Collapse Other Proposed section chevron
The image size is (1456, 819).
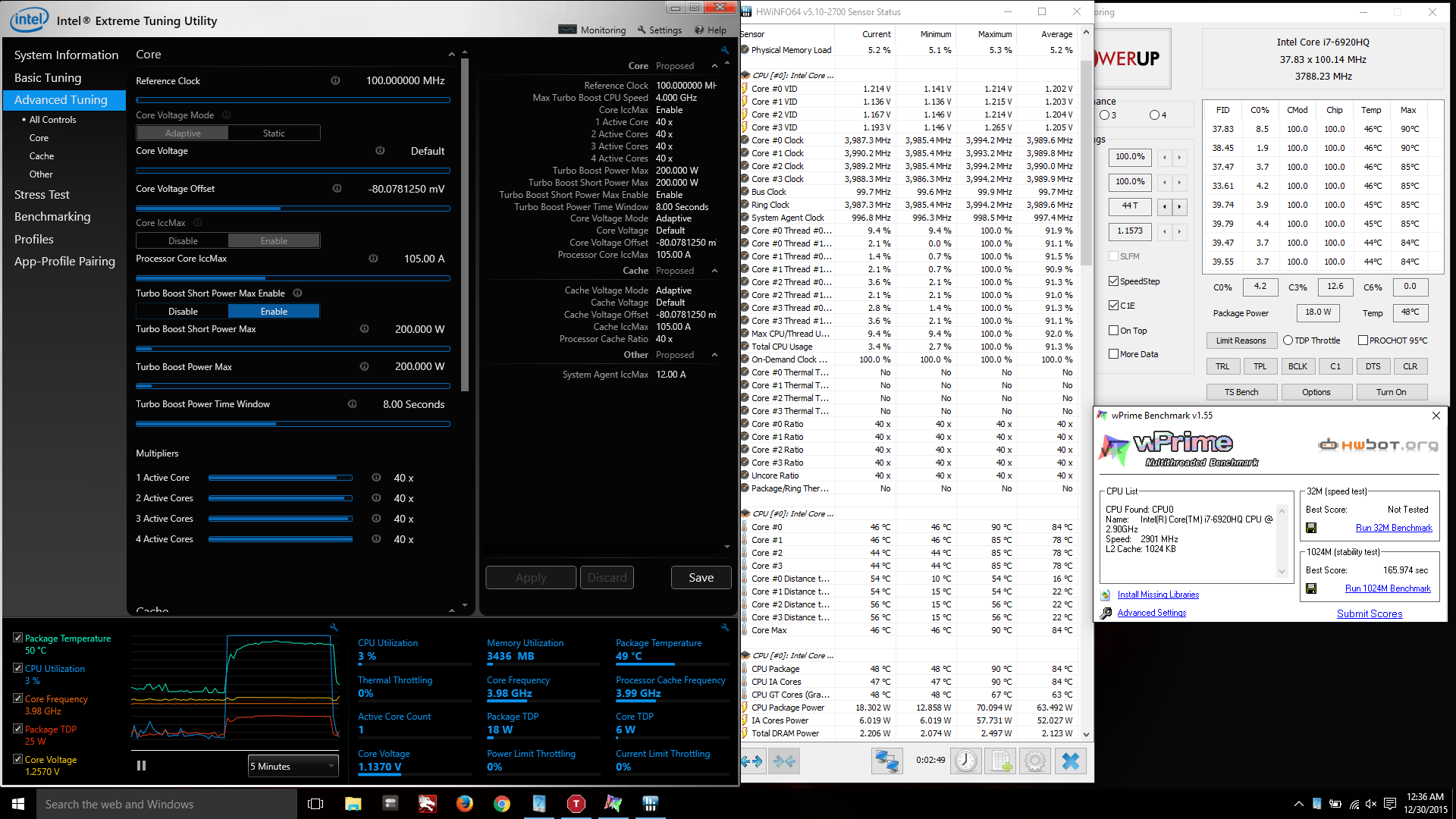(714, 355)
